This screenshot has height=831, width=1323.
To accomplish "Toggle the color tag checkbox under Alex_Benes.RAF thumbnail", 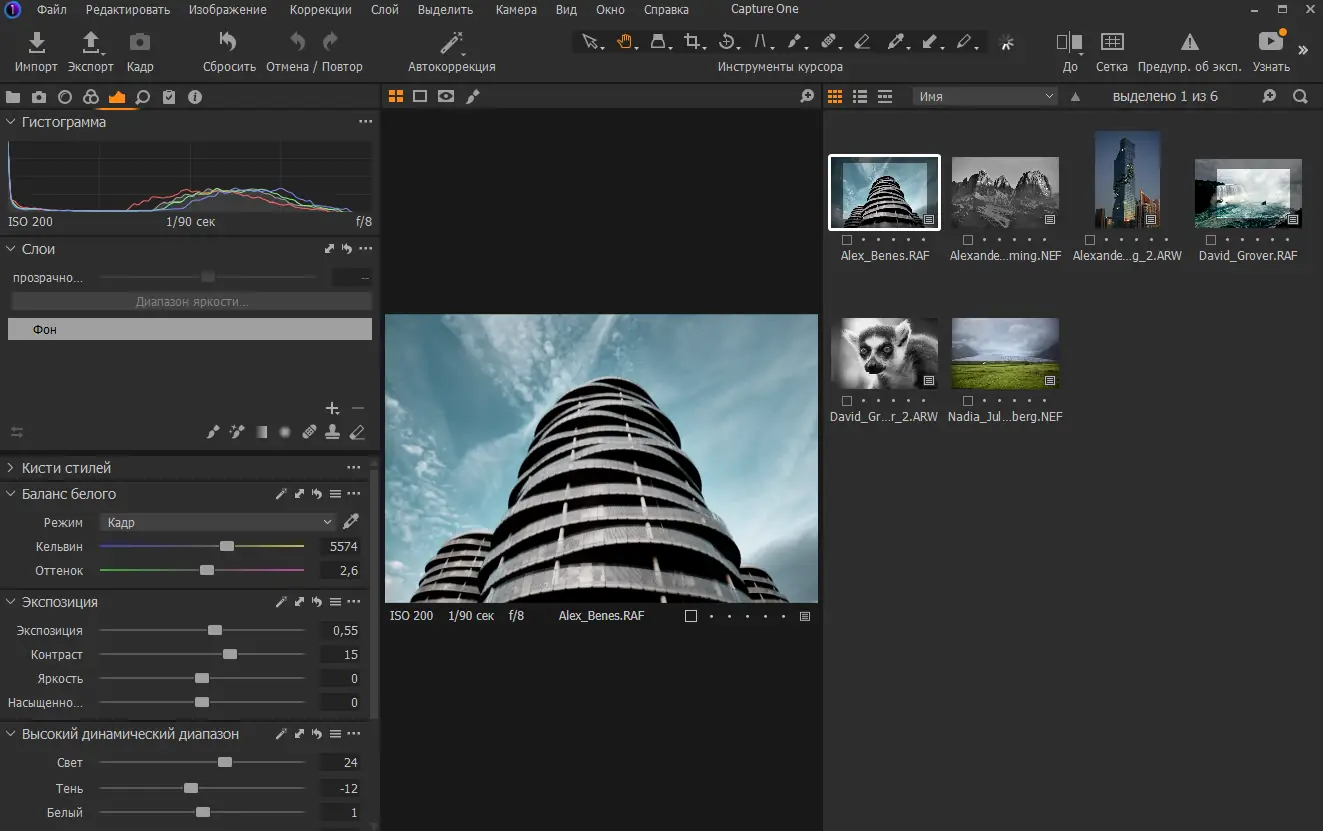I will coord(847,240).
